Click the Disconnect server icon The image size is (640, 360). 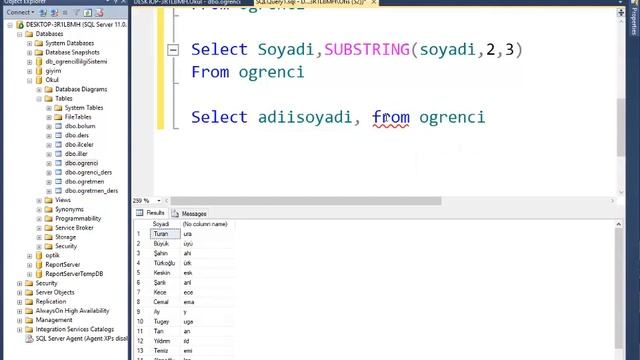[54, 13]
